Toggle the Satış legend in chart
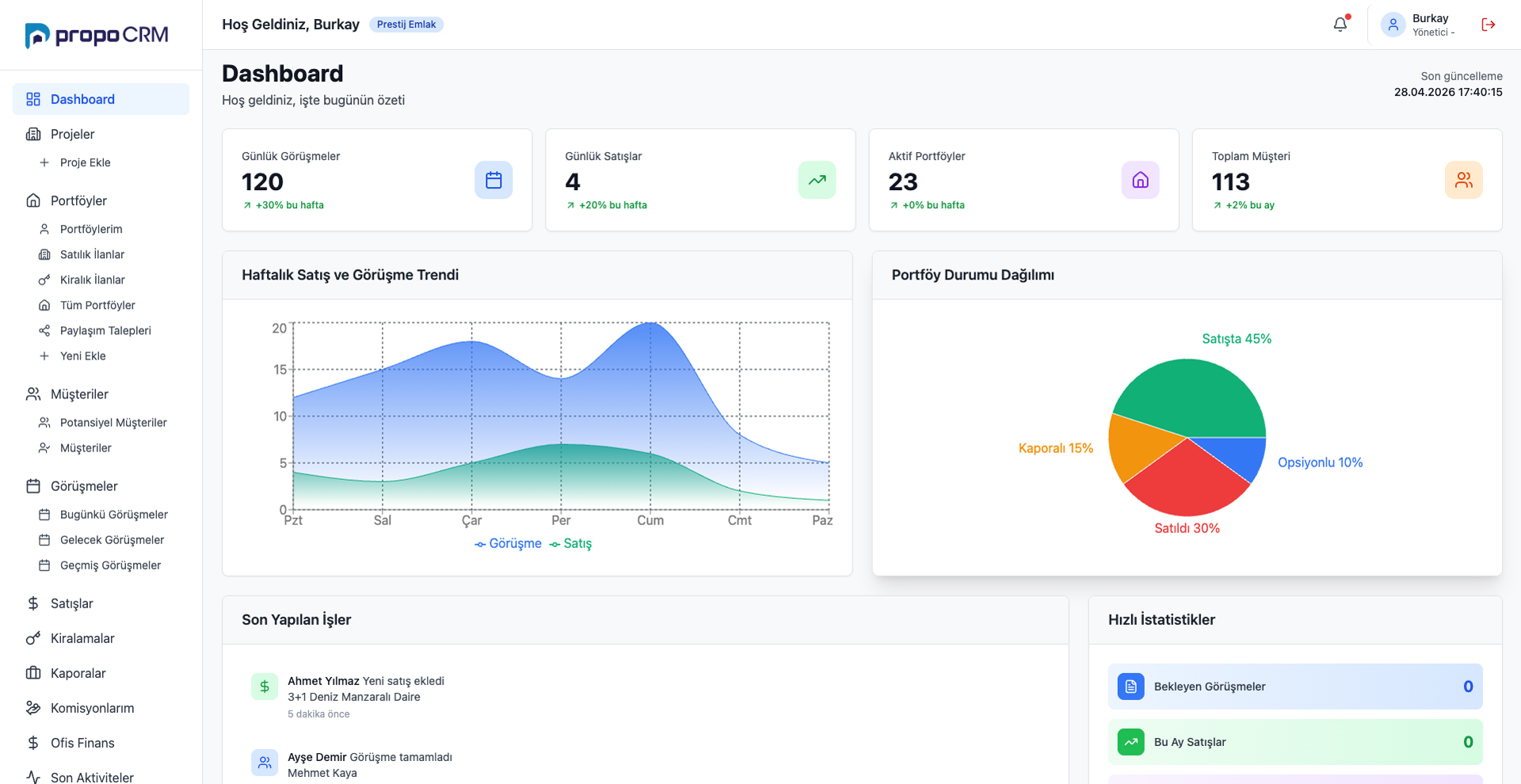This screenshot has width=1521, height=784. 570,543
